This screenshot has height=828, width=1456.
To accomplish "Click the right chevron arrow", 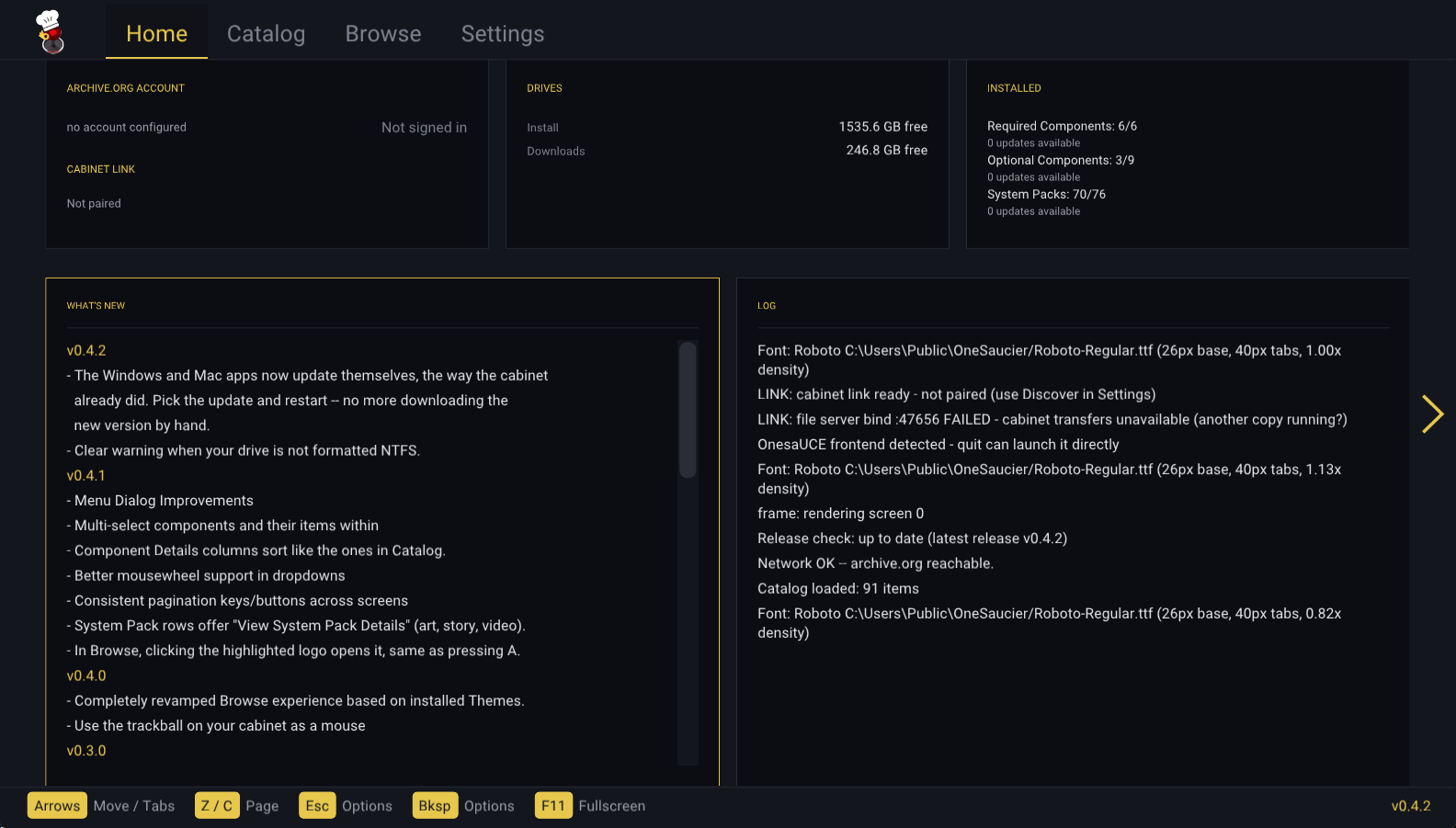I will pos(1432,414).
